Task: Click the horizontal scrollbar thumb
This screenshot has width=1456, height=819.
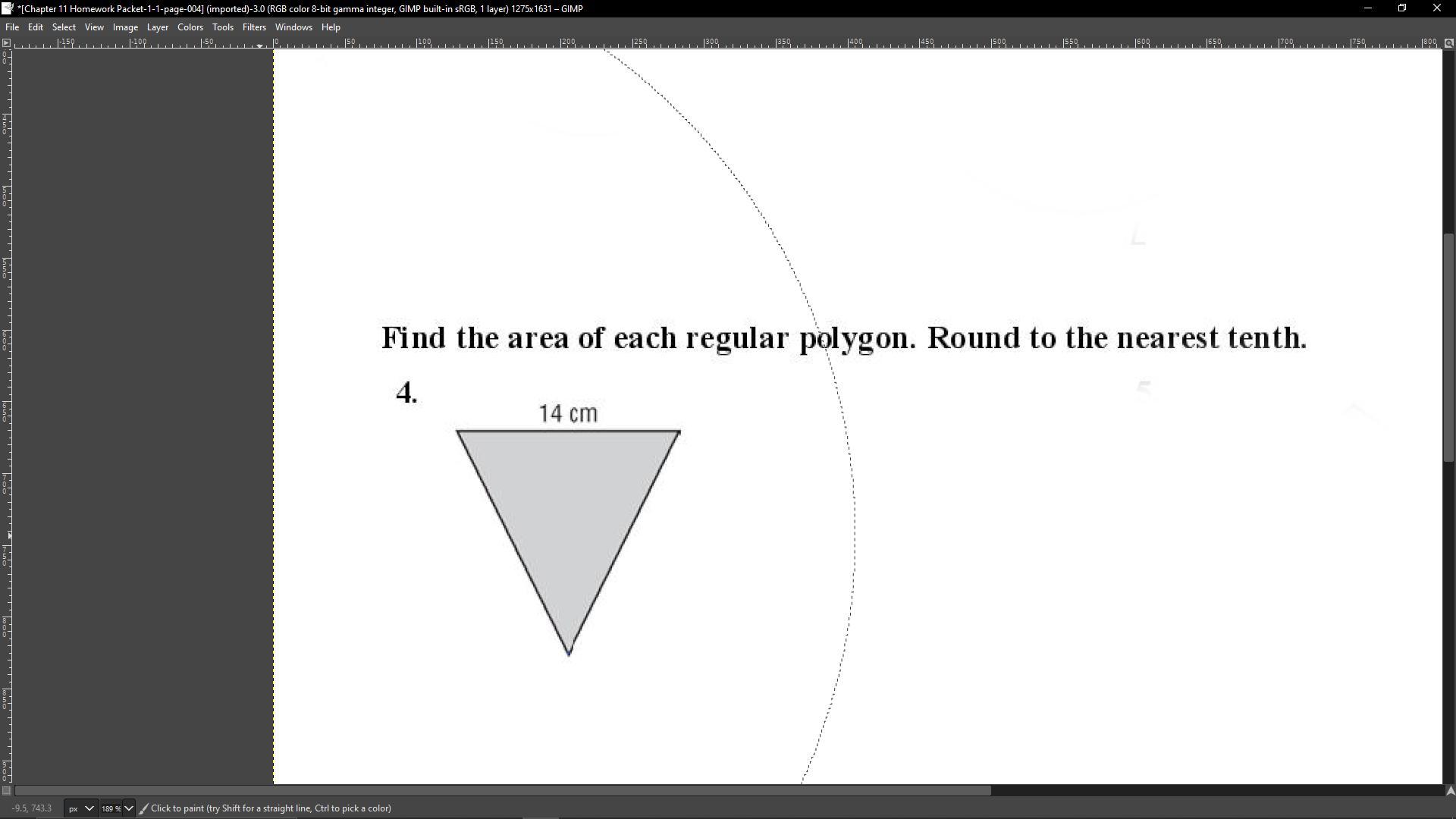Action: [502, 791]
